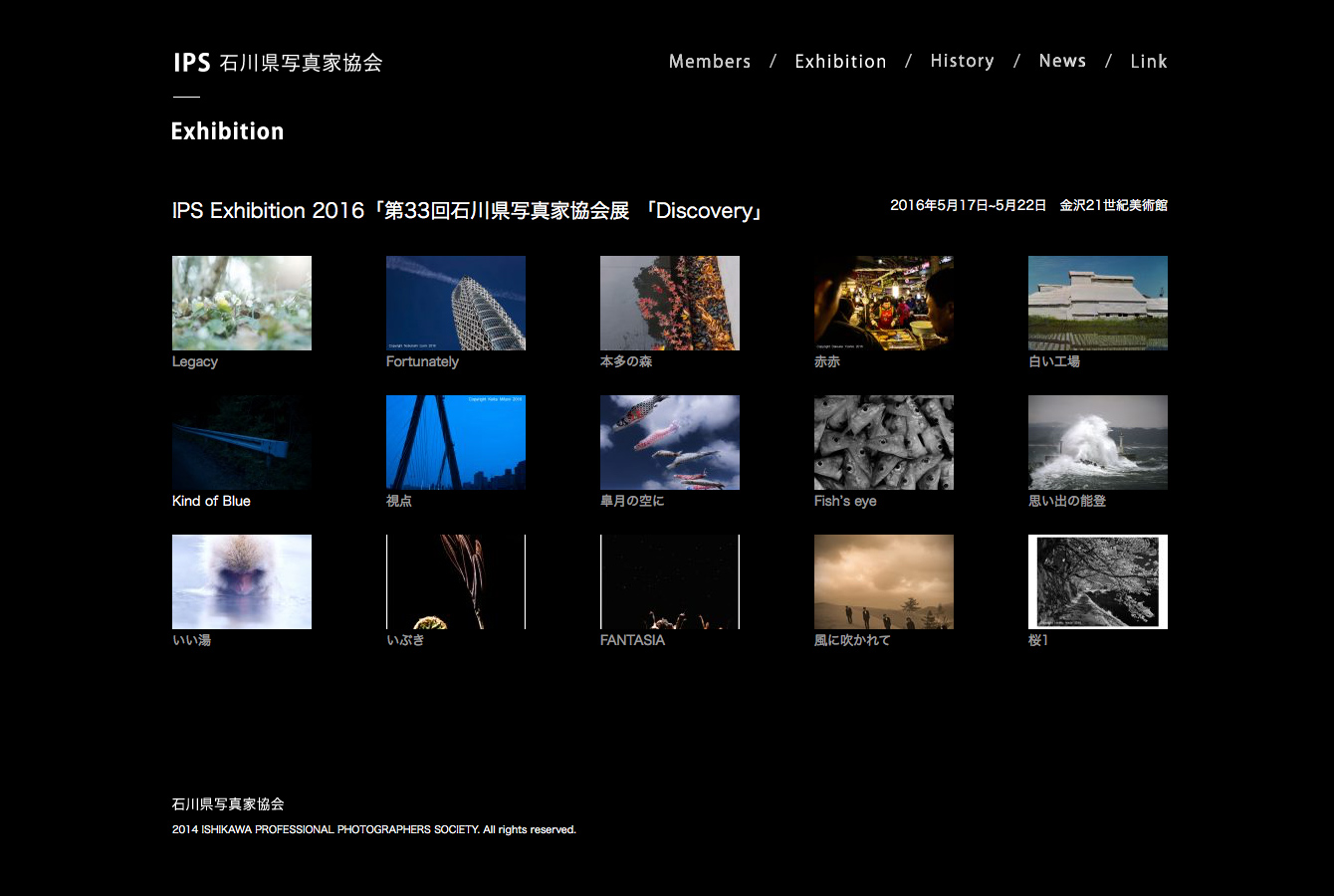1334x896 pixels.
Task: View the 視点 bridge photo thumbnail
Action: [x=456, y=442]
